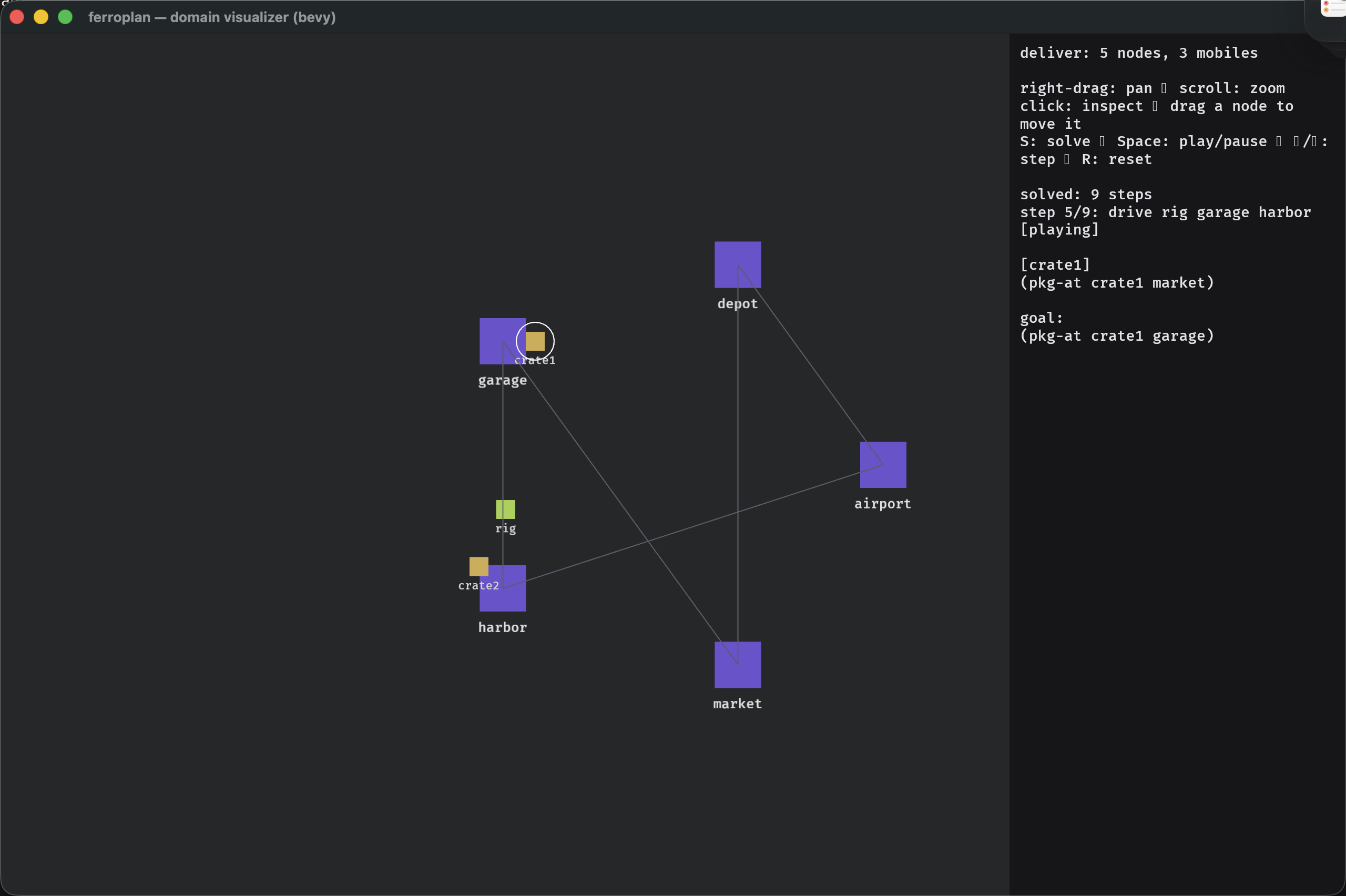Click the rig label text
The width and height of the screenshot is (1346, 896).
pyautogui.click(x=505, y=528)
